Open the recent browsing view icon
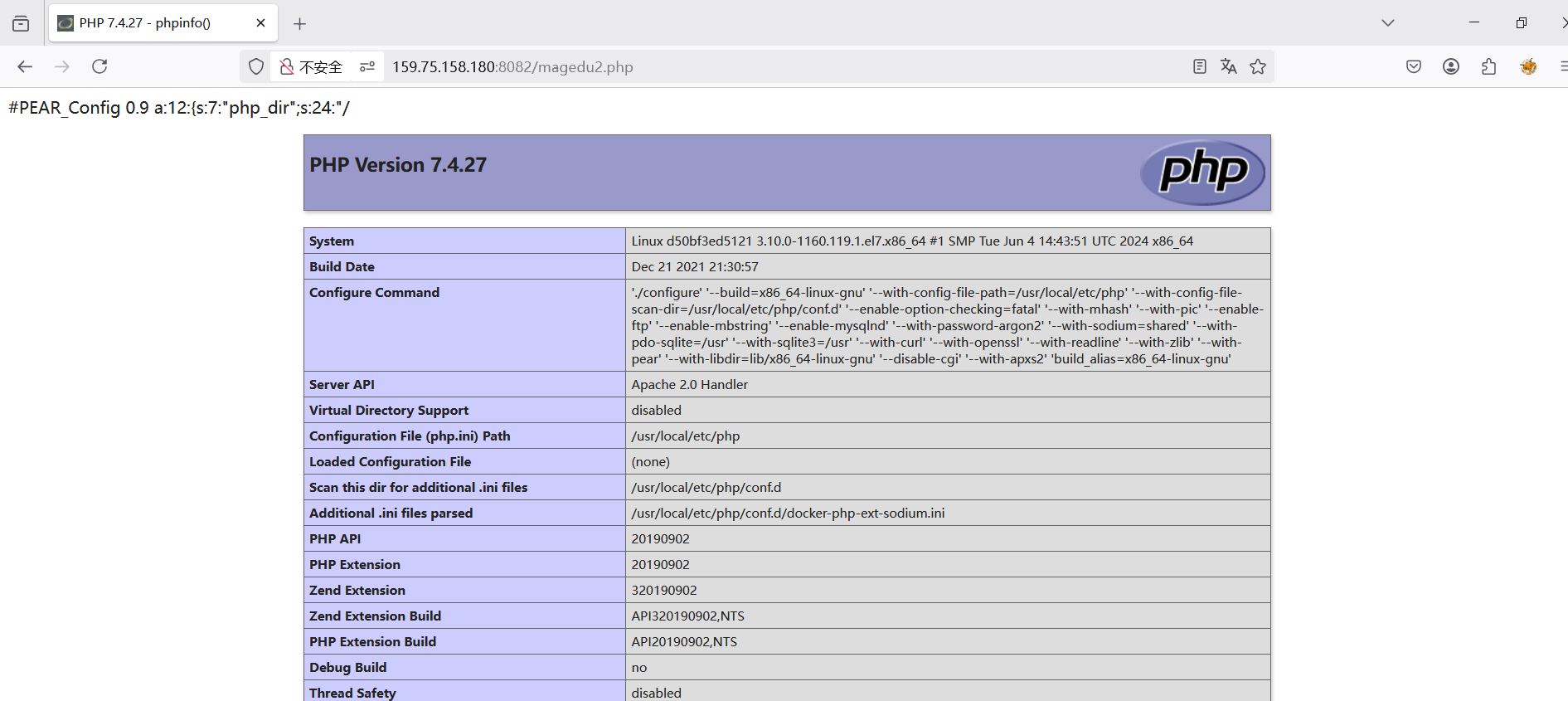 (21, 23)
